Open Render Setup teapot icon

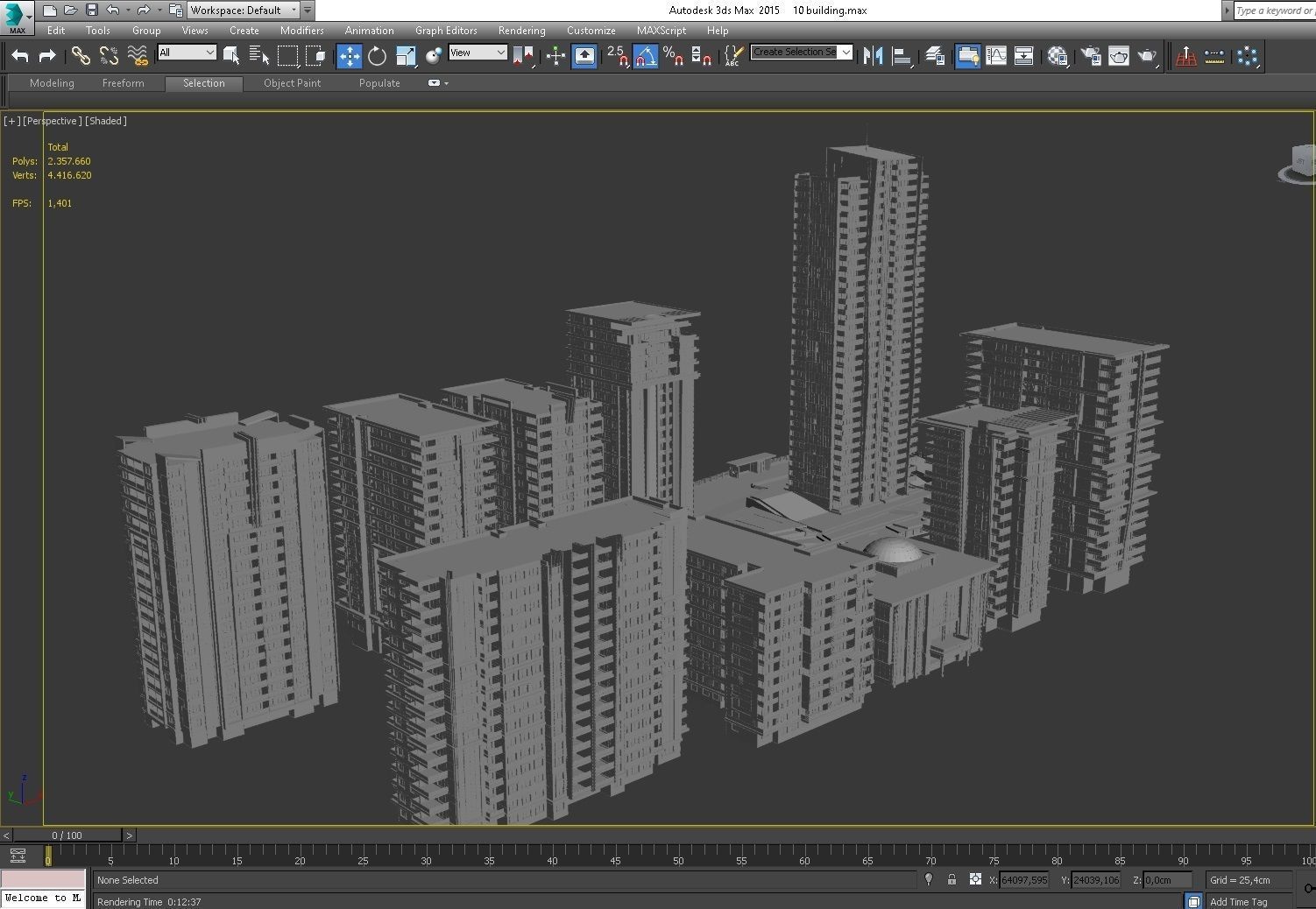tap(1091, 56)
